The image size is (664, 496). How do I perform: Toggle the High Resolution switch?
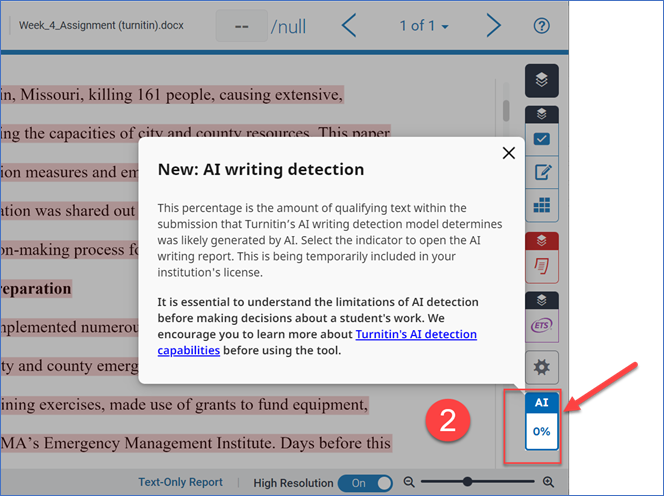coord(365,483)
